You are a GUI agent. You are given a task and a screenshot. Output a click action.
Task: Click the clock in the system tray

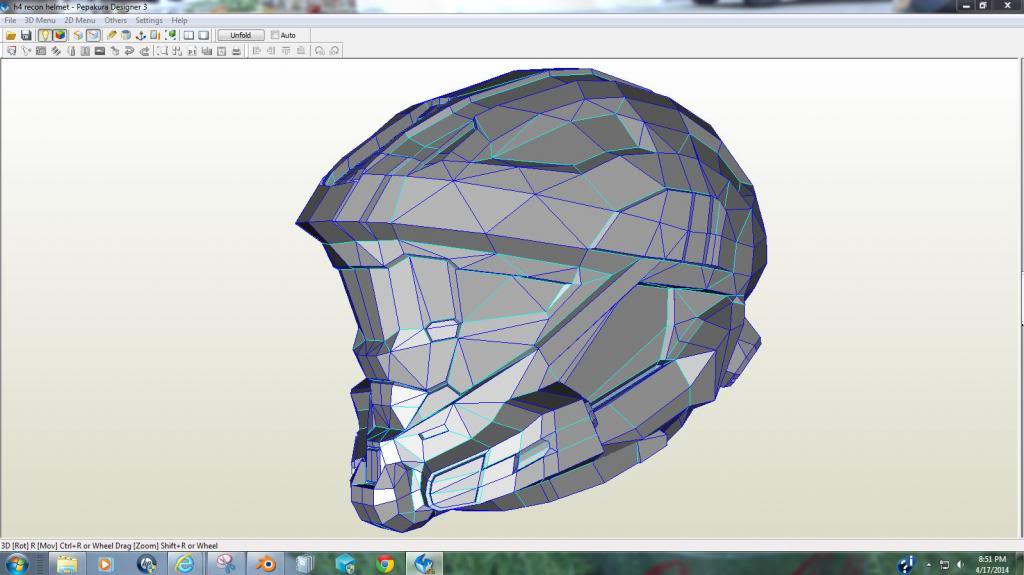pyautogui.click(x=991, y=564)
